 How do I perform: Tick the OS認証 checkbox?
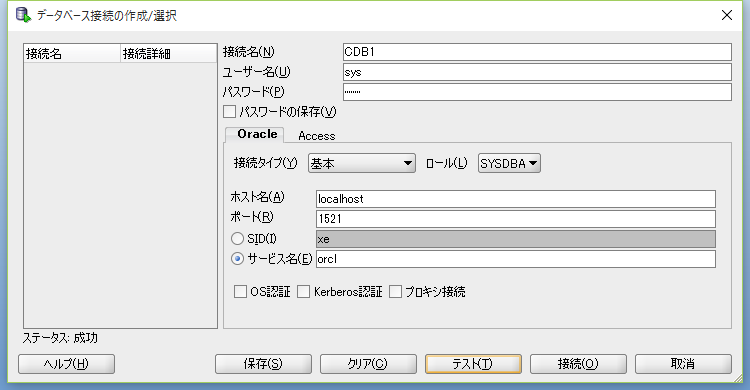(240, 291)
